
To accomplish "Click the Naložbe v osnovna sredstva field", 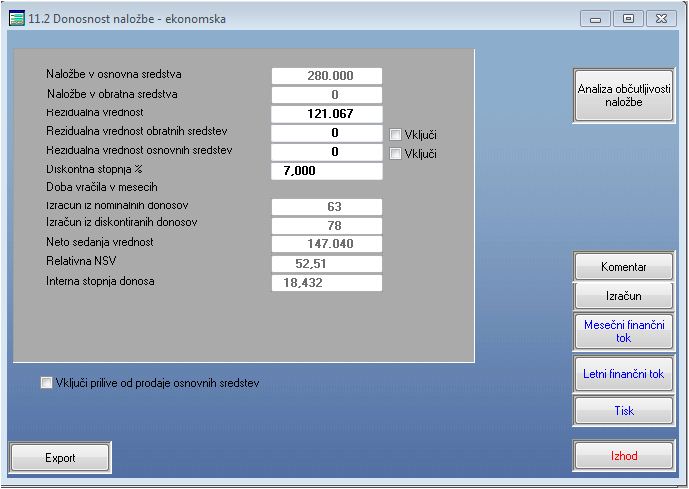I will click(326, 76).
